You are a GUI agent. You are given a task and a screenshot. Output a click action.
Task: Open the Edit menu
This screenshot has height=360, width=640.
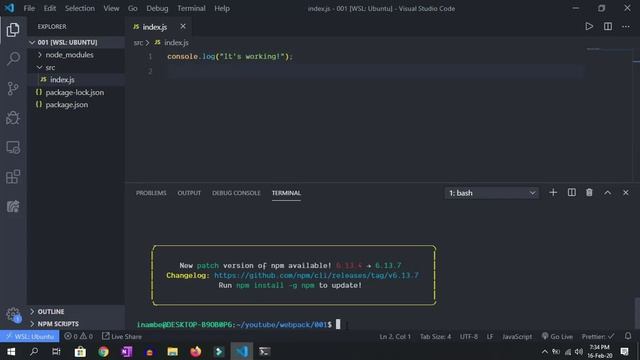[50, 8]
